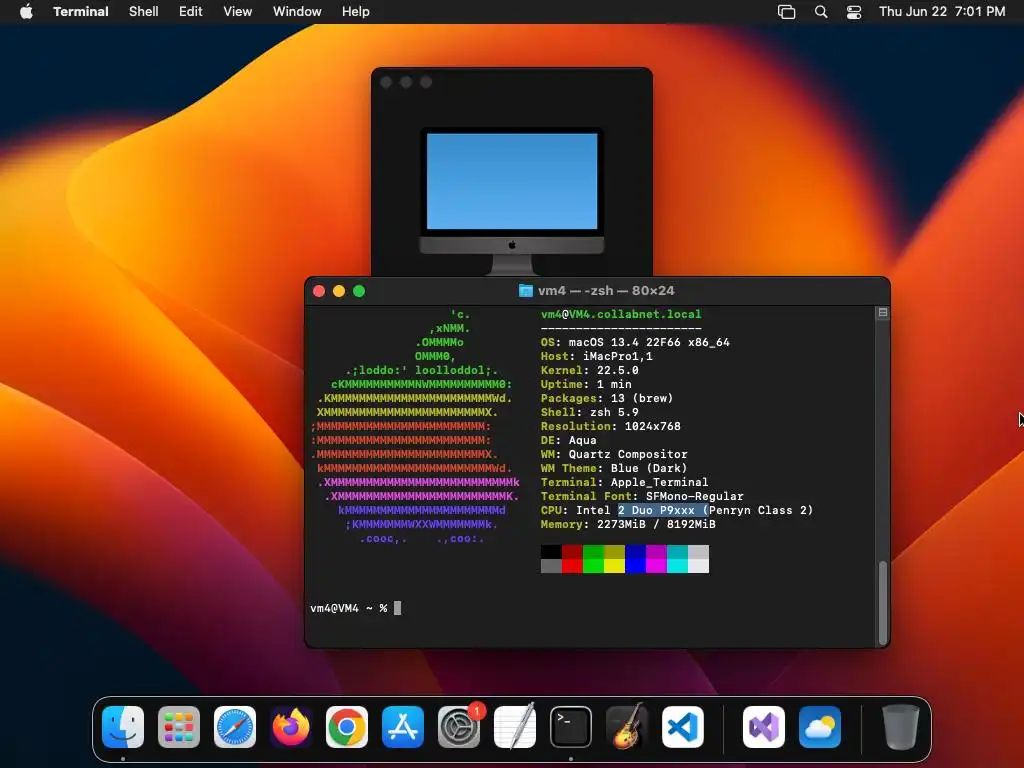
Task: Click the bright blue neofetch color block
Action: point(635,566)
